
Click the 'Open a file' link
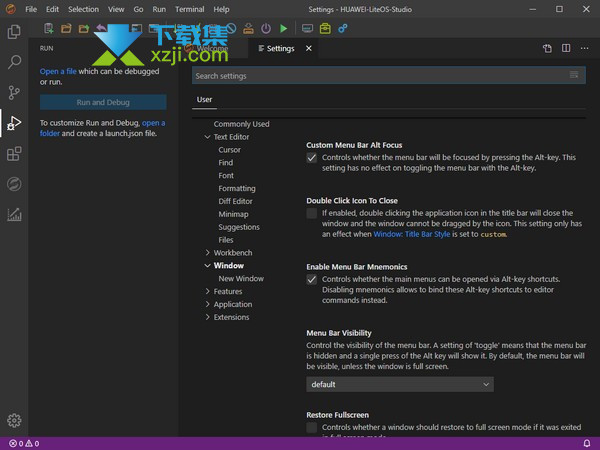coord(58,71)
